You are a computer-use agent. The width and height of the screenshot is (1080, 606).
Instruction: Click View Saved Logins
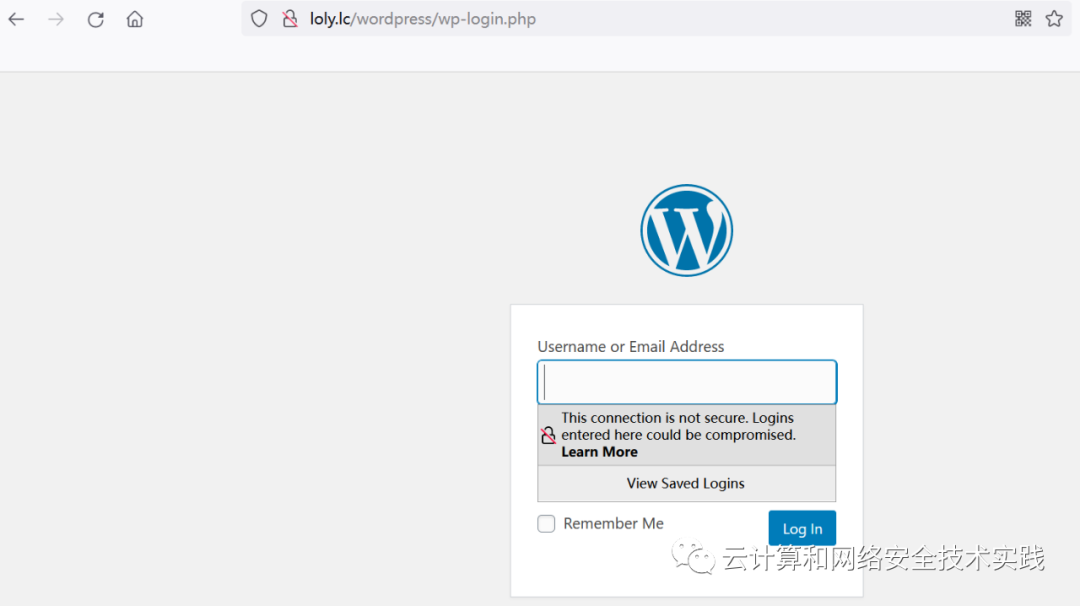click(686, 483)
